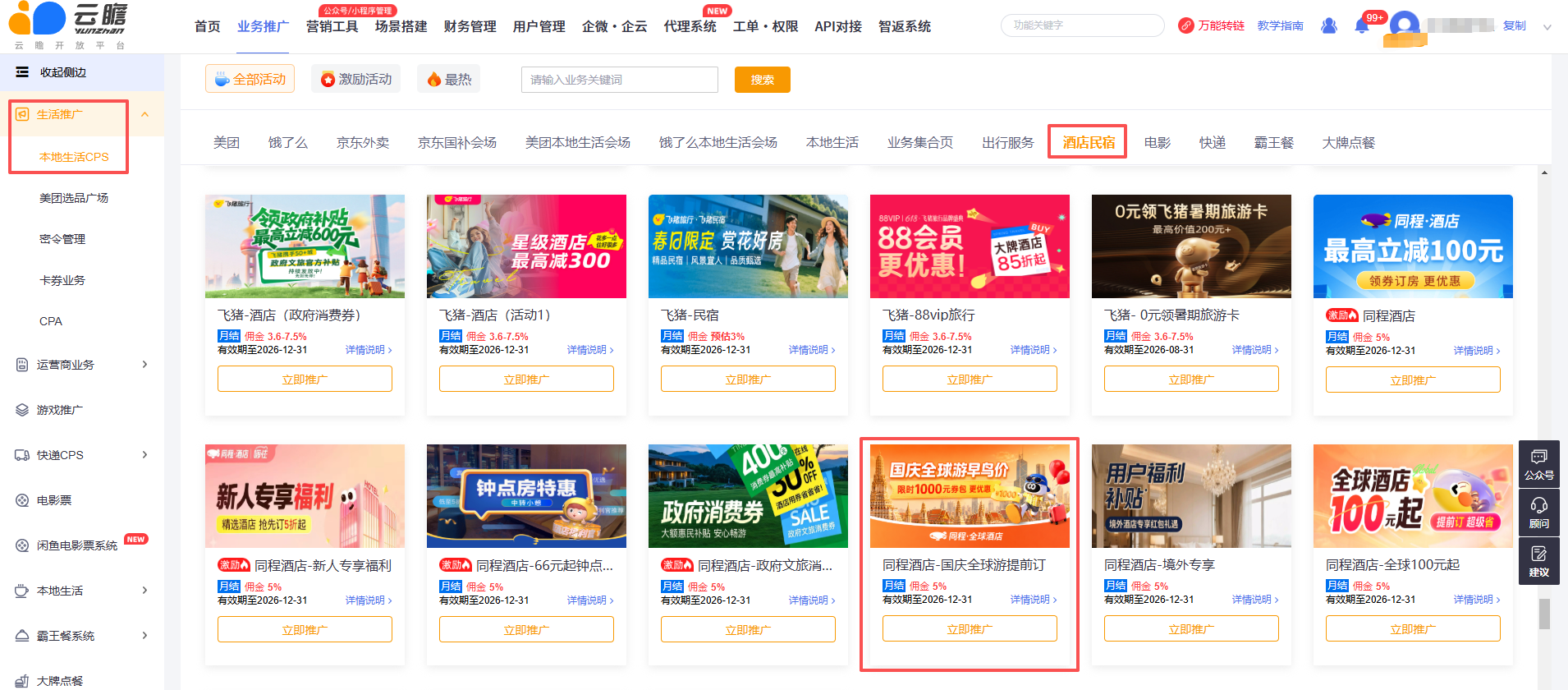Screen dimensions: 1568x690
Task: Click the account avatar in the header
Action: tap(1405, 25)
